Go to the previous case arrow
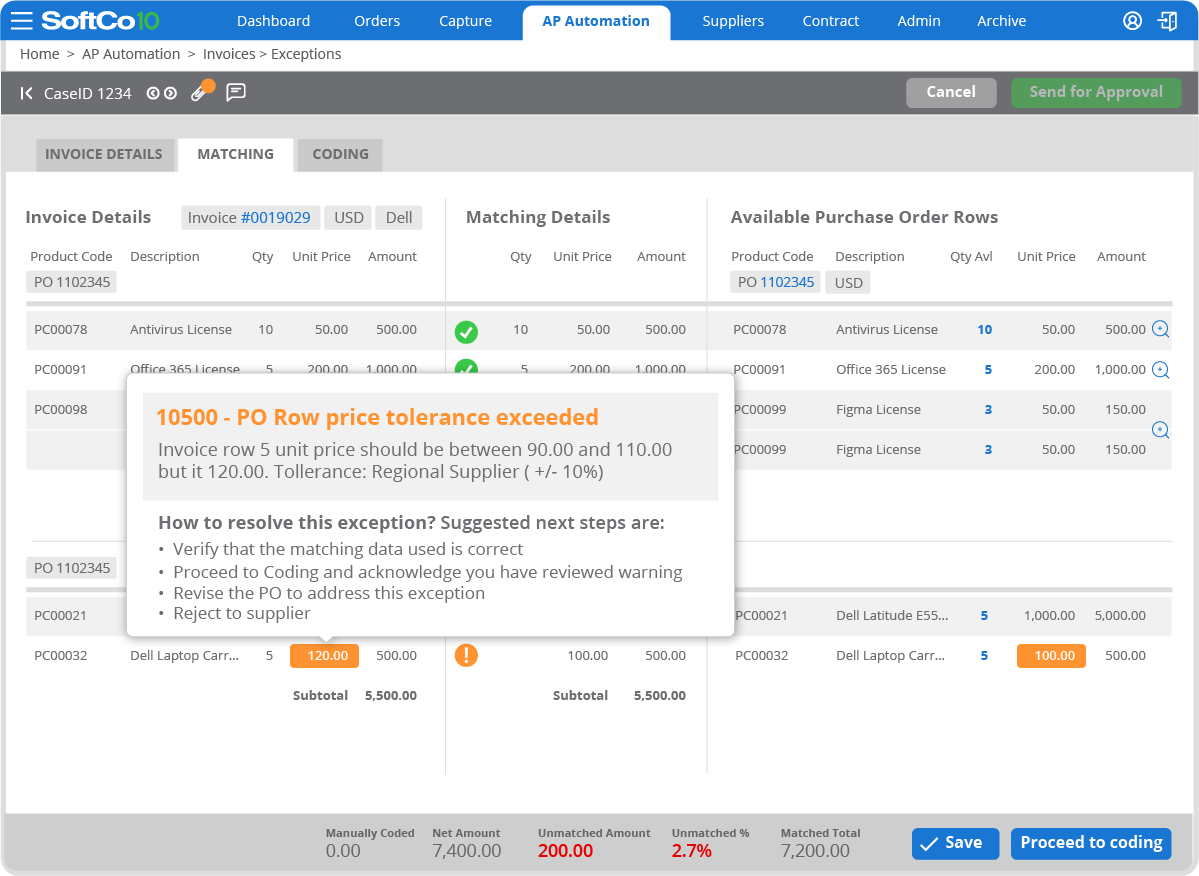 tap(153, 93)
